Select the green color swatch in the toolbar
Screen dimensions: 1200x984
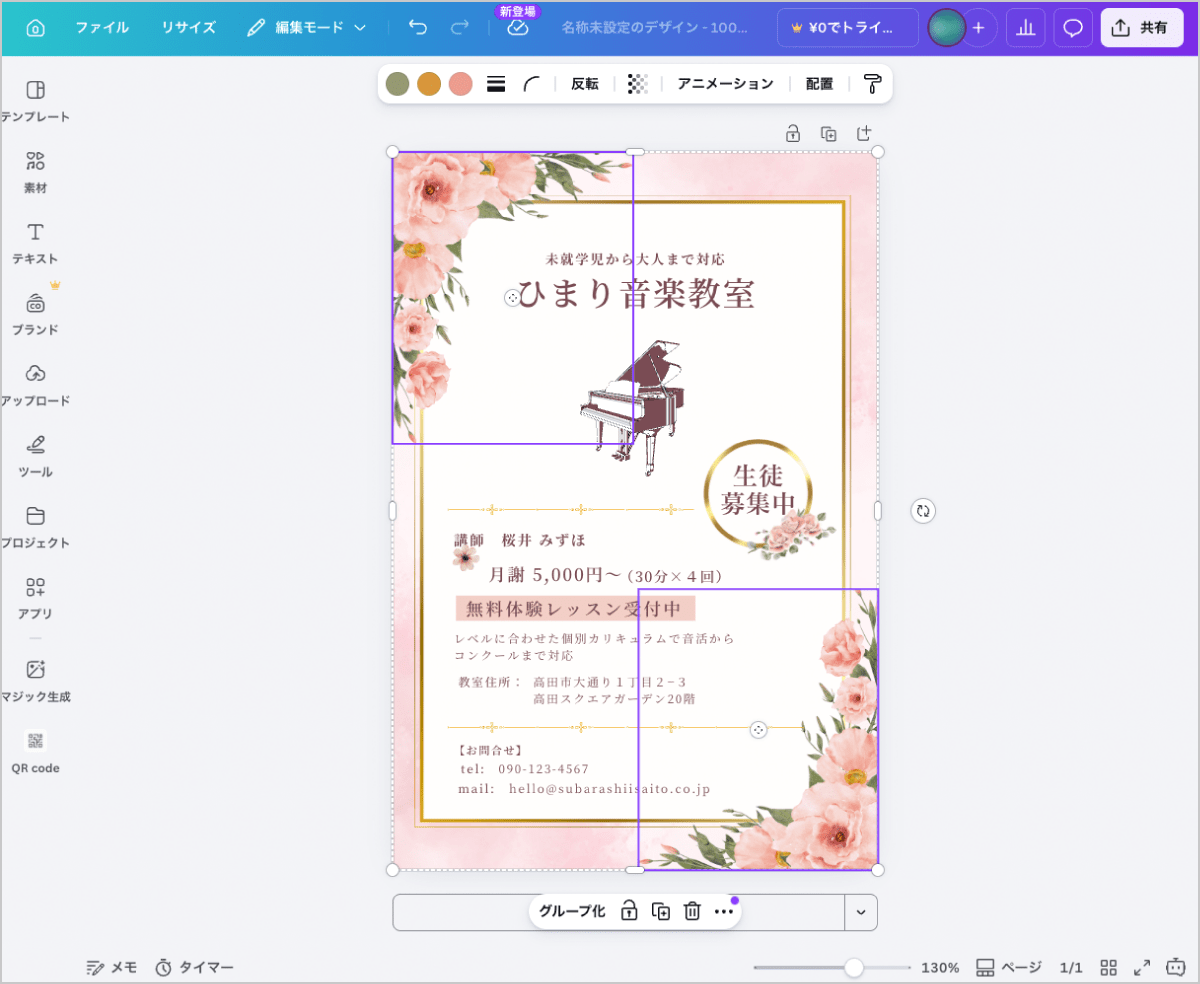click(x=396, y=84)
